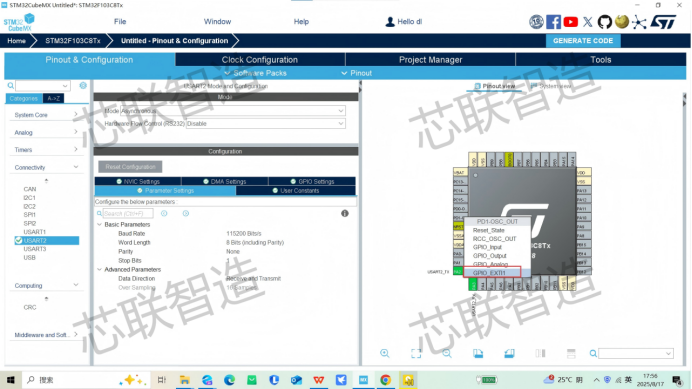Select SPI1 peripheral
This screenshot has height=389, width=692.
pyautogui.click(x=30, y=215)
